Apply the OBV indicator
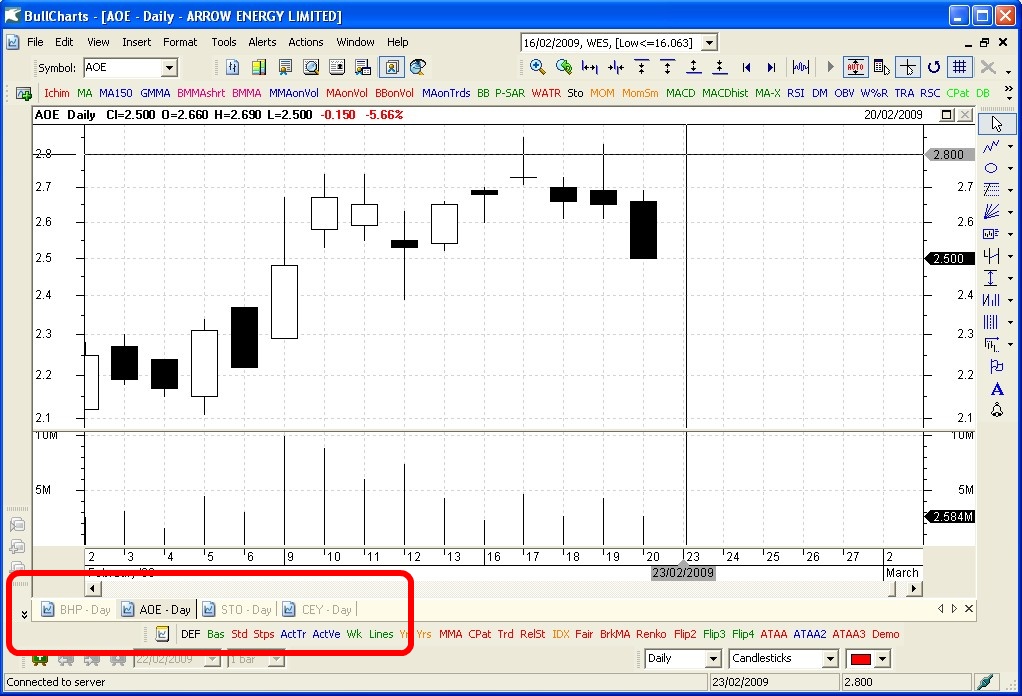 (x=844, y=93)
